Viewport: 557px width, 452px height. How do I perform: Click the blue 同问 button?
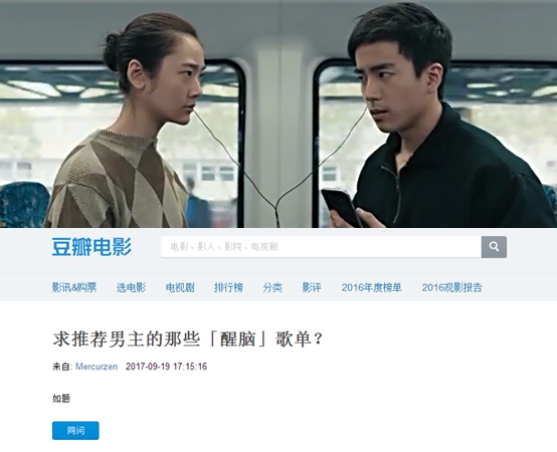pos(76,430)
